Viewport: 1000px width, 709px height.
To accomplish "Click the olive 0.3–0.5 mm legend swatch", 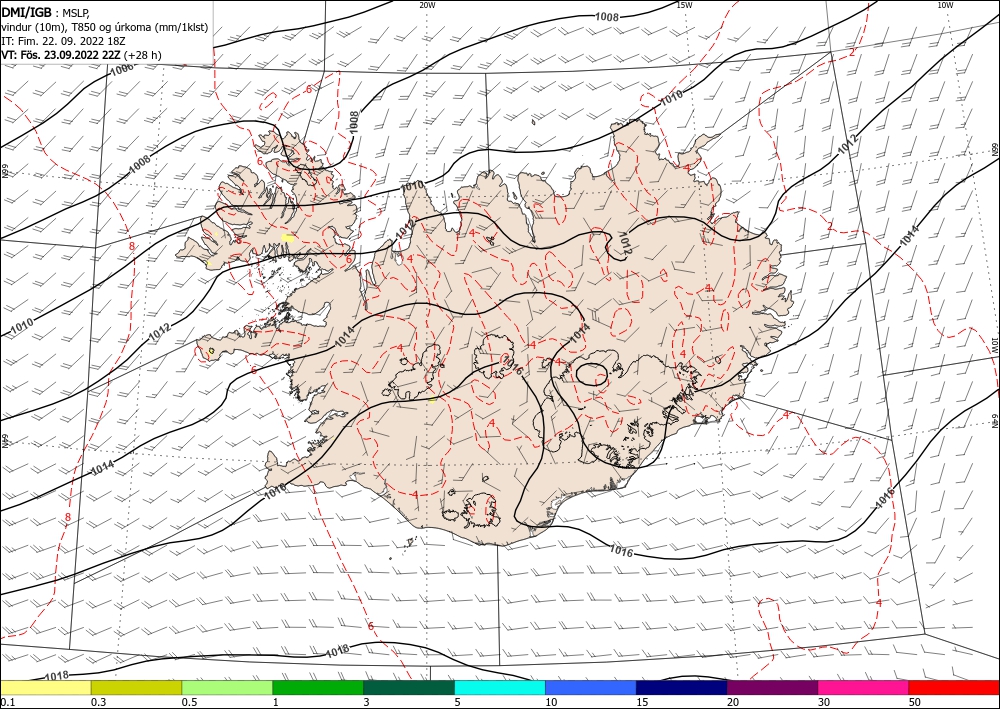I will 136,688.
